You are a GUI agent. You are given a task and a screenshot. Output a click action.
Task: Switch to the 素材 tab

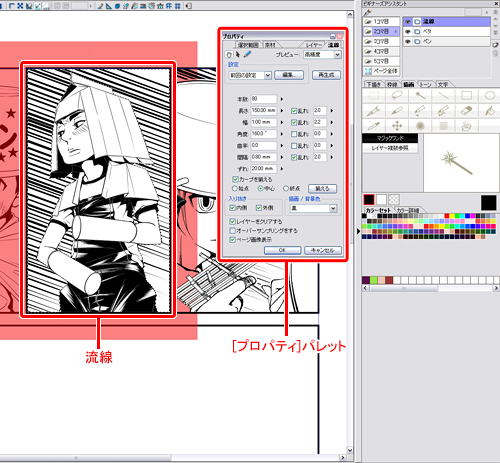tap(270, 45)
